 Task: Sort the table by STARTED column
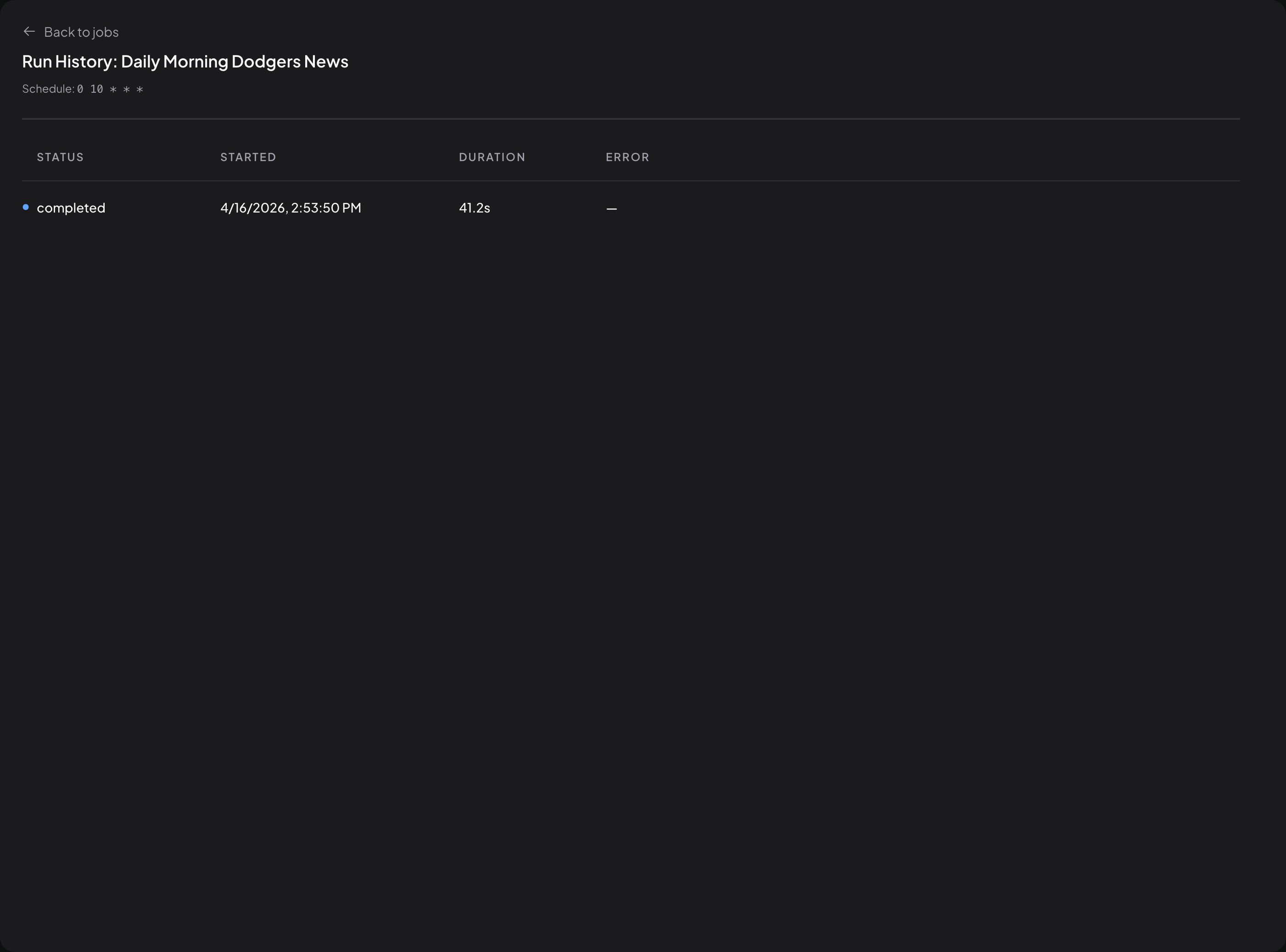248,157
